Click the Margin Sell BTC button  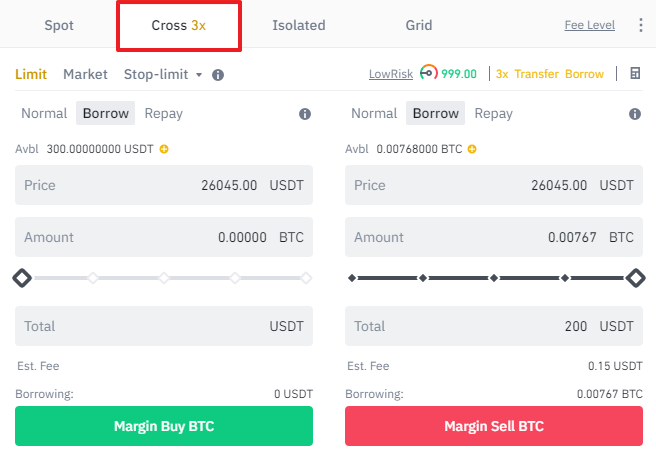[494, 426]
